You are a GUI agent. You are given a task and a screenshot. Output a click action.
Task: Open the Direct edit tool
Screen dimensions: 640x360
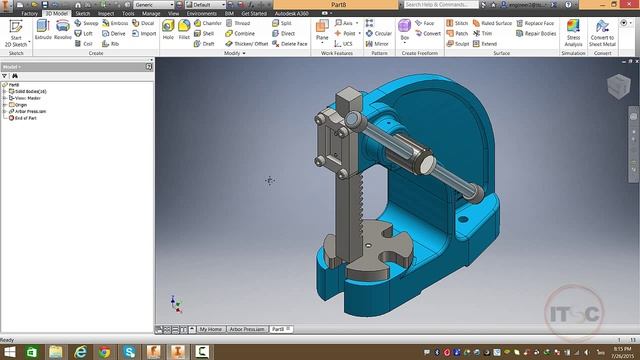(x=283, y=33)
